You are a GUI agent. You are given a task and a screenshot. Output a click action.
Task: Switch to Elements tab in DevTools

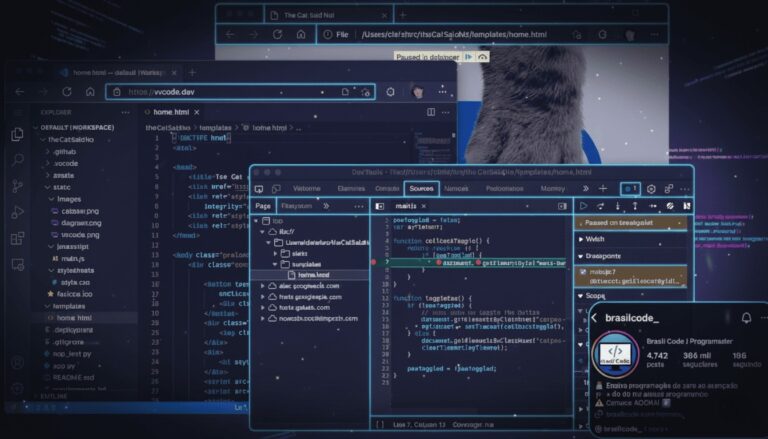pos(351,189)
